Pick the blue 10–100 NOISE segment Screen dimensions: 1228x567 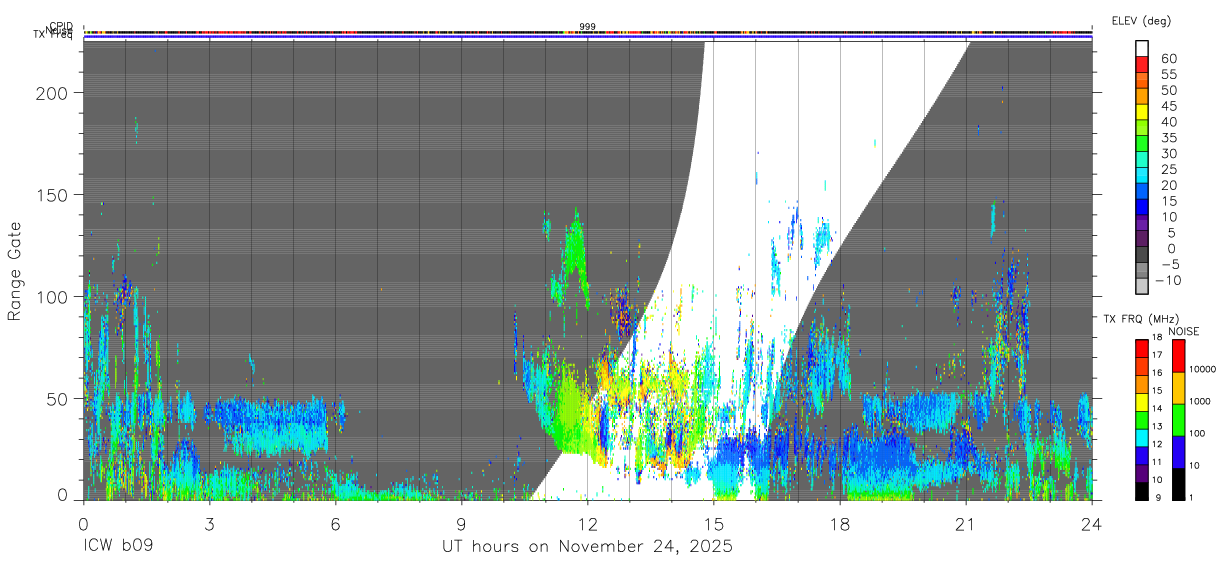click(x=1178, y=452)
